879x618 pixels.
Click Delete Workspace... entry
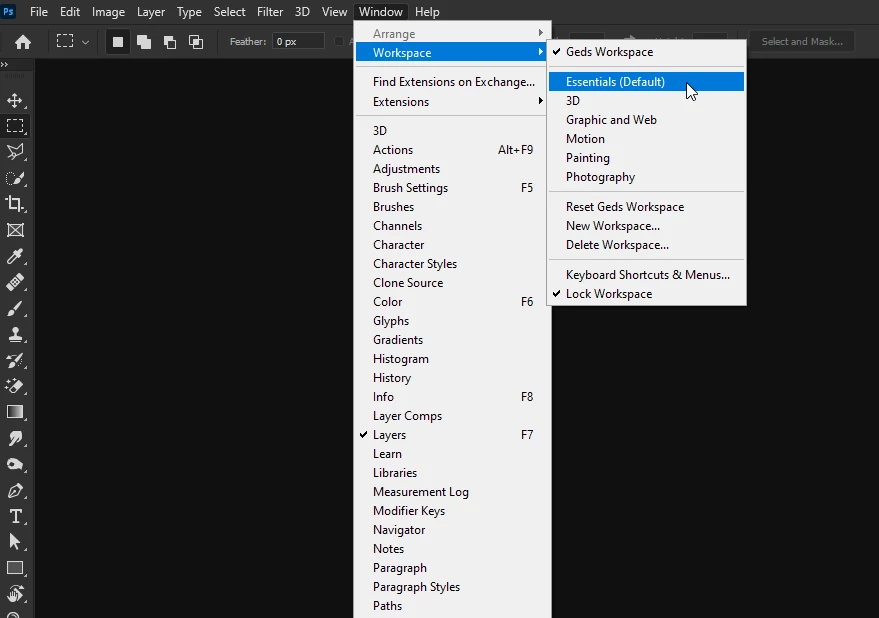[x=646, y=245]
